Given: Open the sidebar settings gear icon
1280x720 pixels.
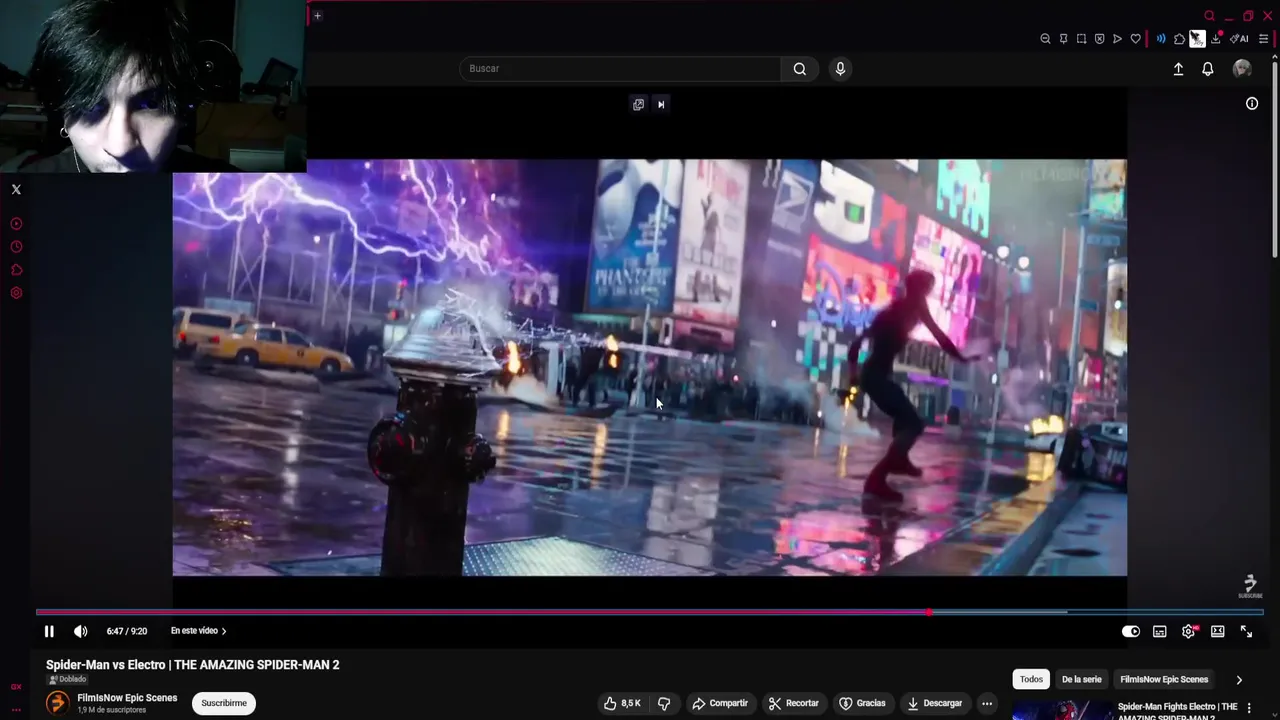Looking at the screenshot, I should pos(16,293).
